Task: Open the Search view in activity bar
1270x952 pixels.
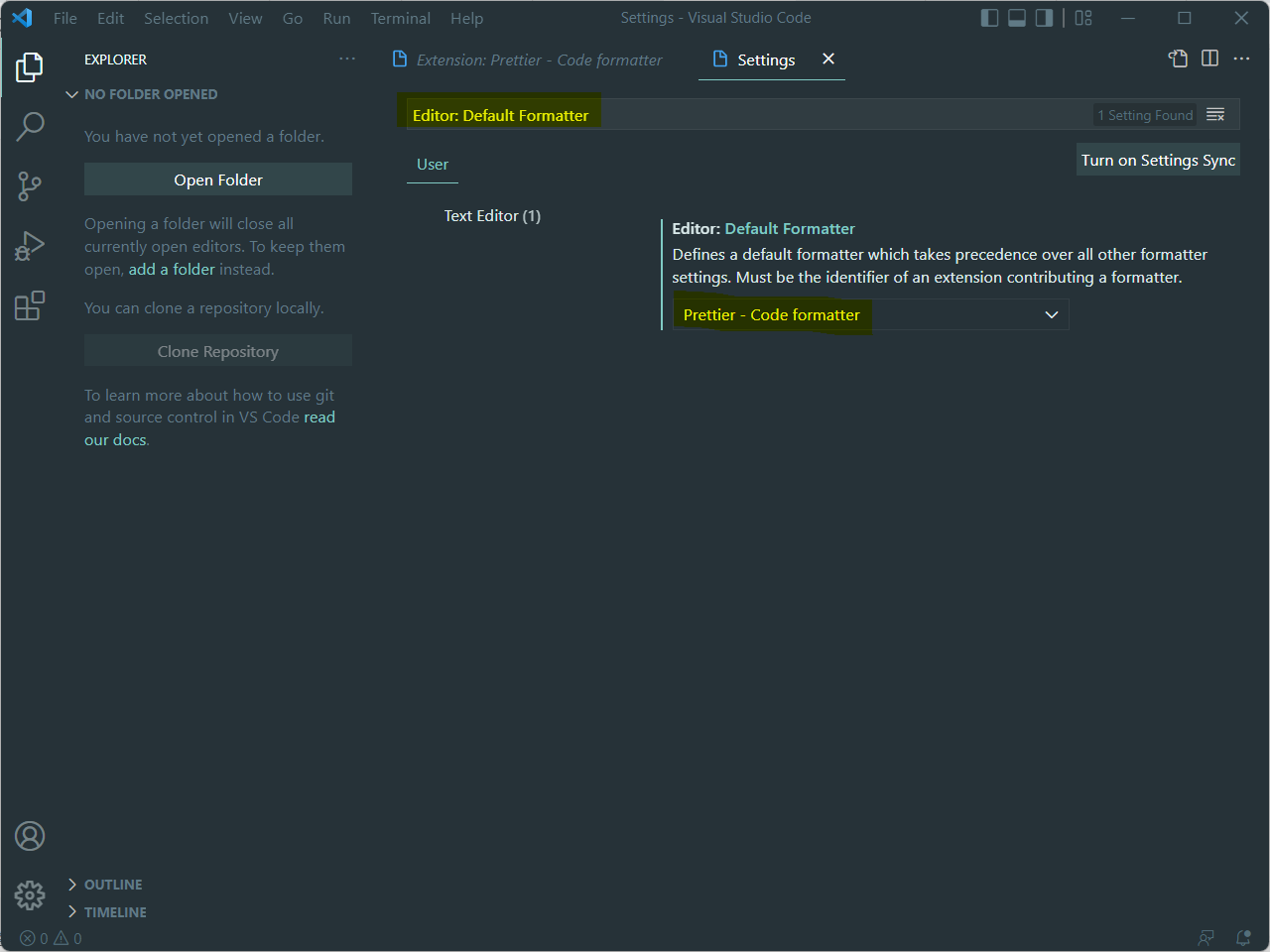Action: pos(30,126)
